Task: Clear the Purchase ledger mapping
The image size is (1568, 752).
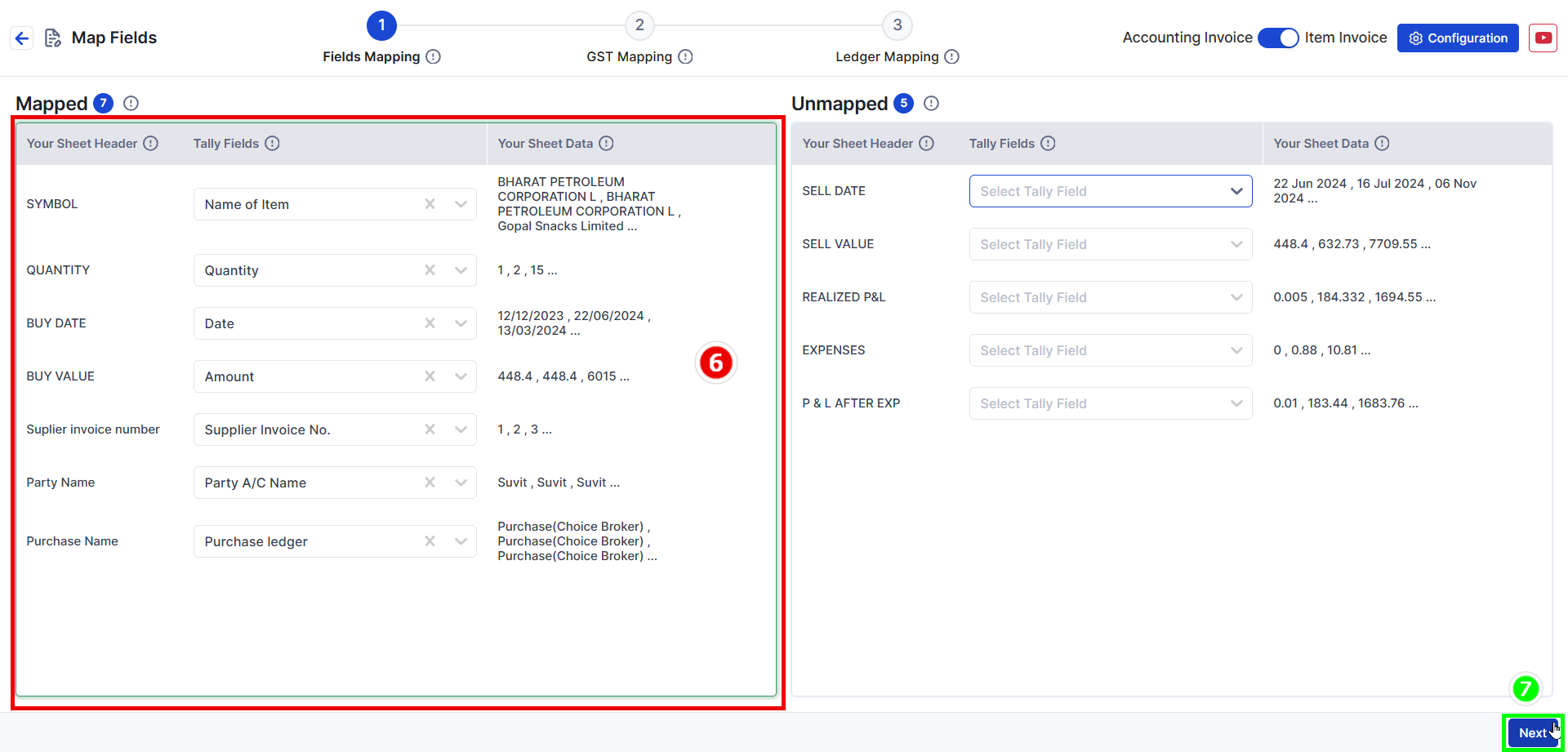Action: 430,541
